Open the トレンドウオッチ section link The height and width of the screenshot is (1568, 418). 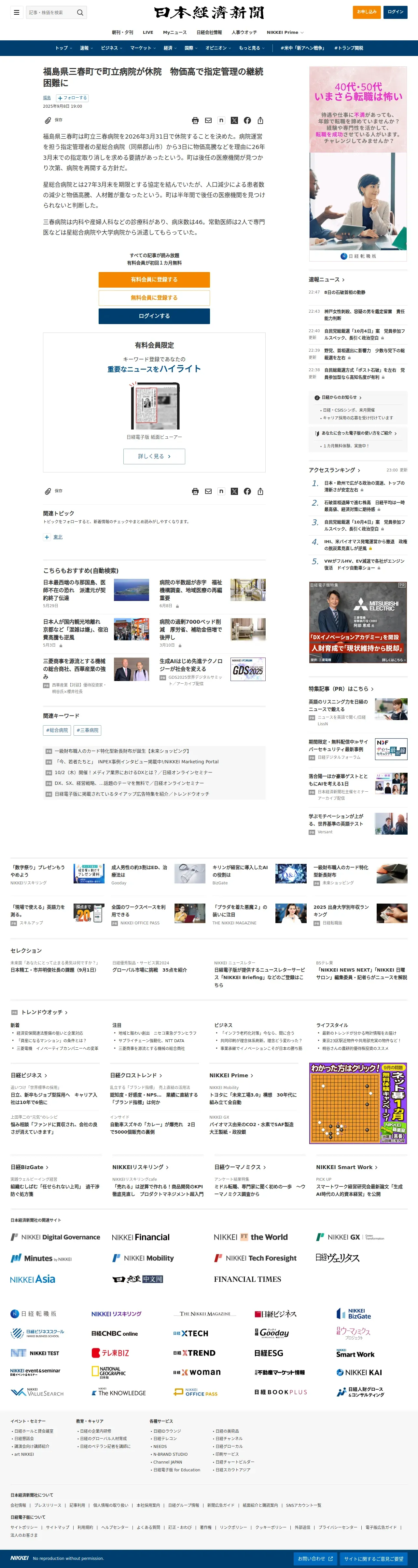[x=45, y=1012]
